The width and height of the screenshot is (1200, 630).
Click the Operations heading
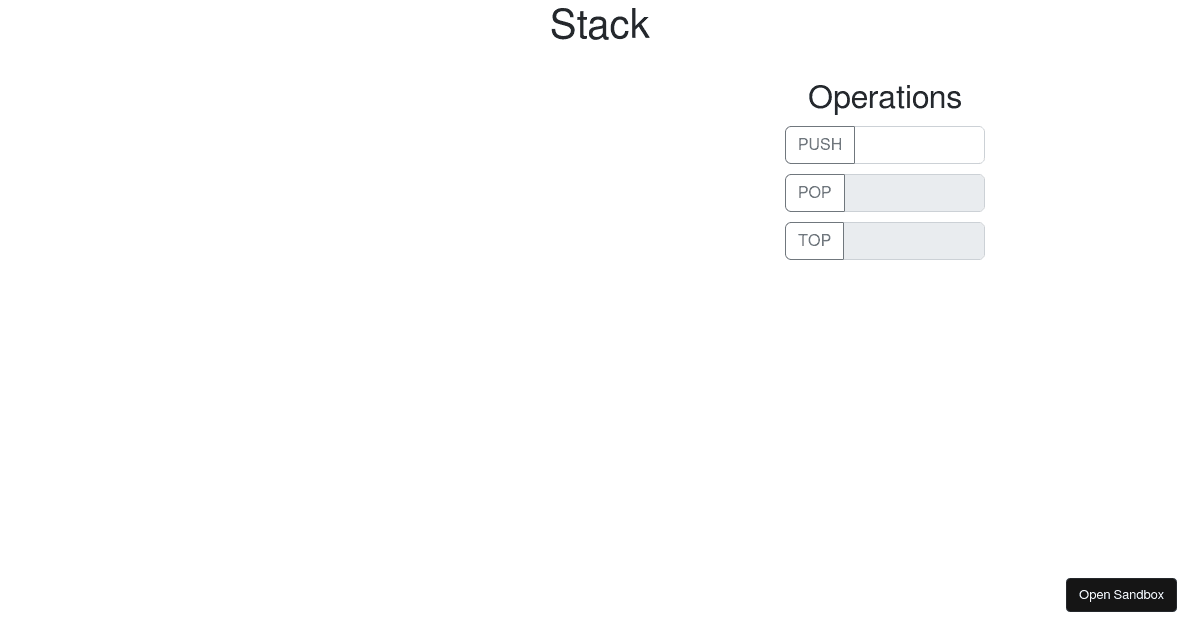coord(884,97)
